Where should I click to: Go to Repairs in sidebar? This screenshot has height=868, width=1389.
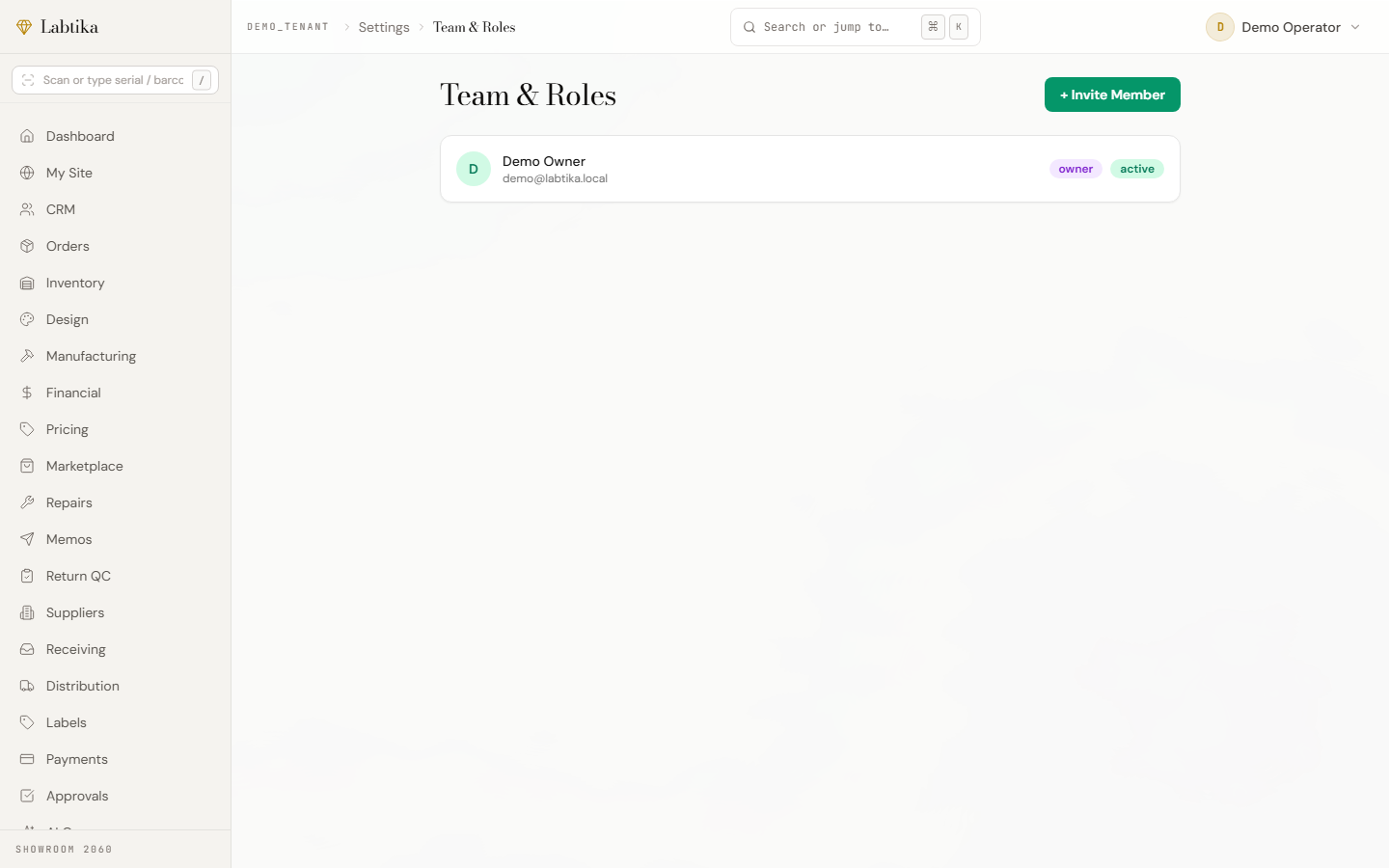point(116,502)
